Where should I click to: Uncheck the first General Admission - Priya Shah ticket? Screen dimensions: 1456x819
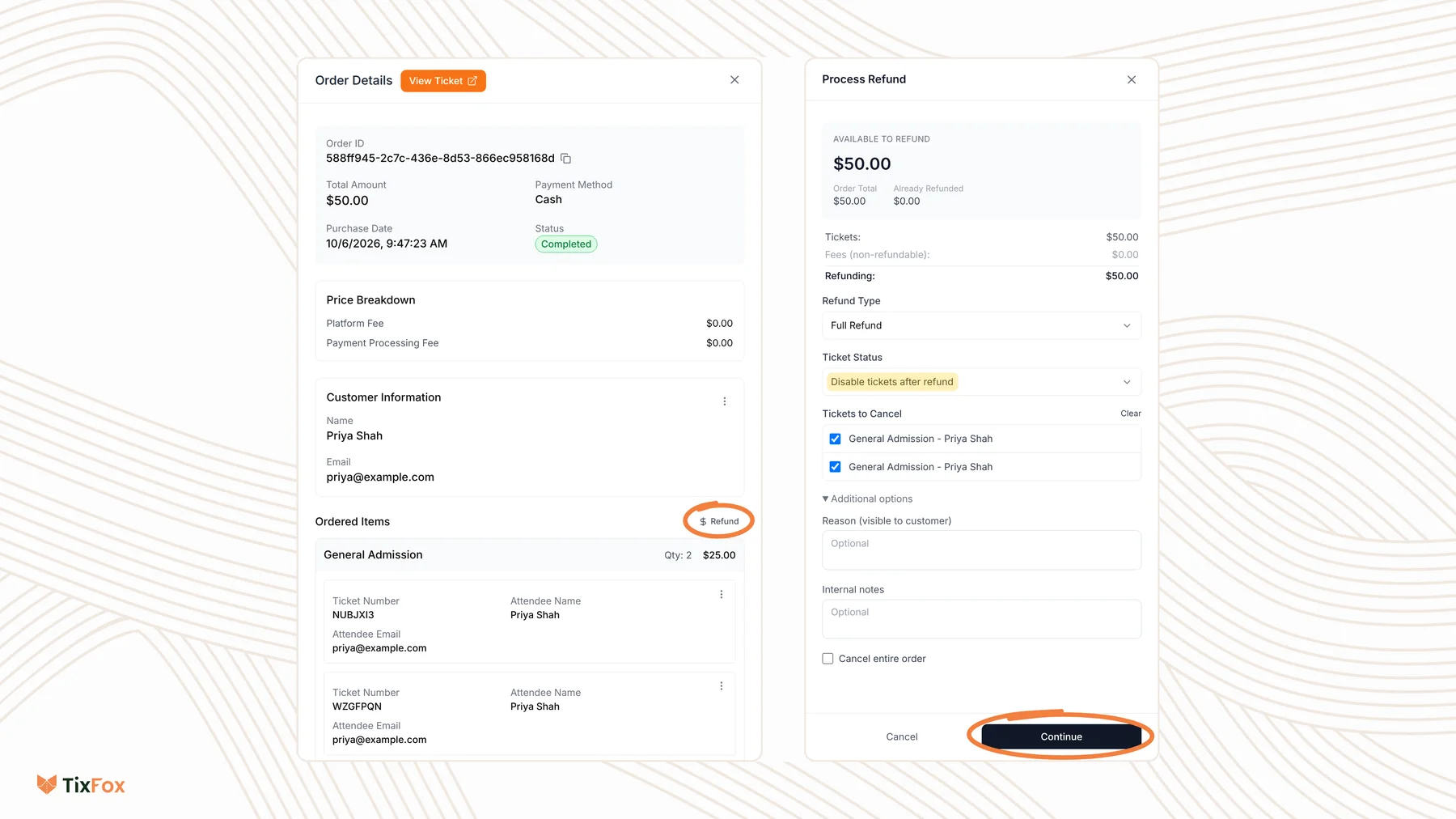(836, 439)
